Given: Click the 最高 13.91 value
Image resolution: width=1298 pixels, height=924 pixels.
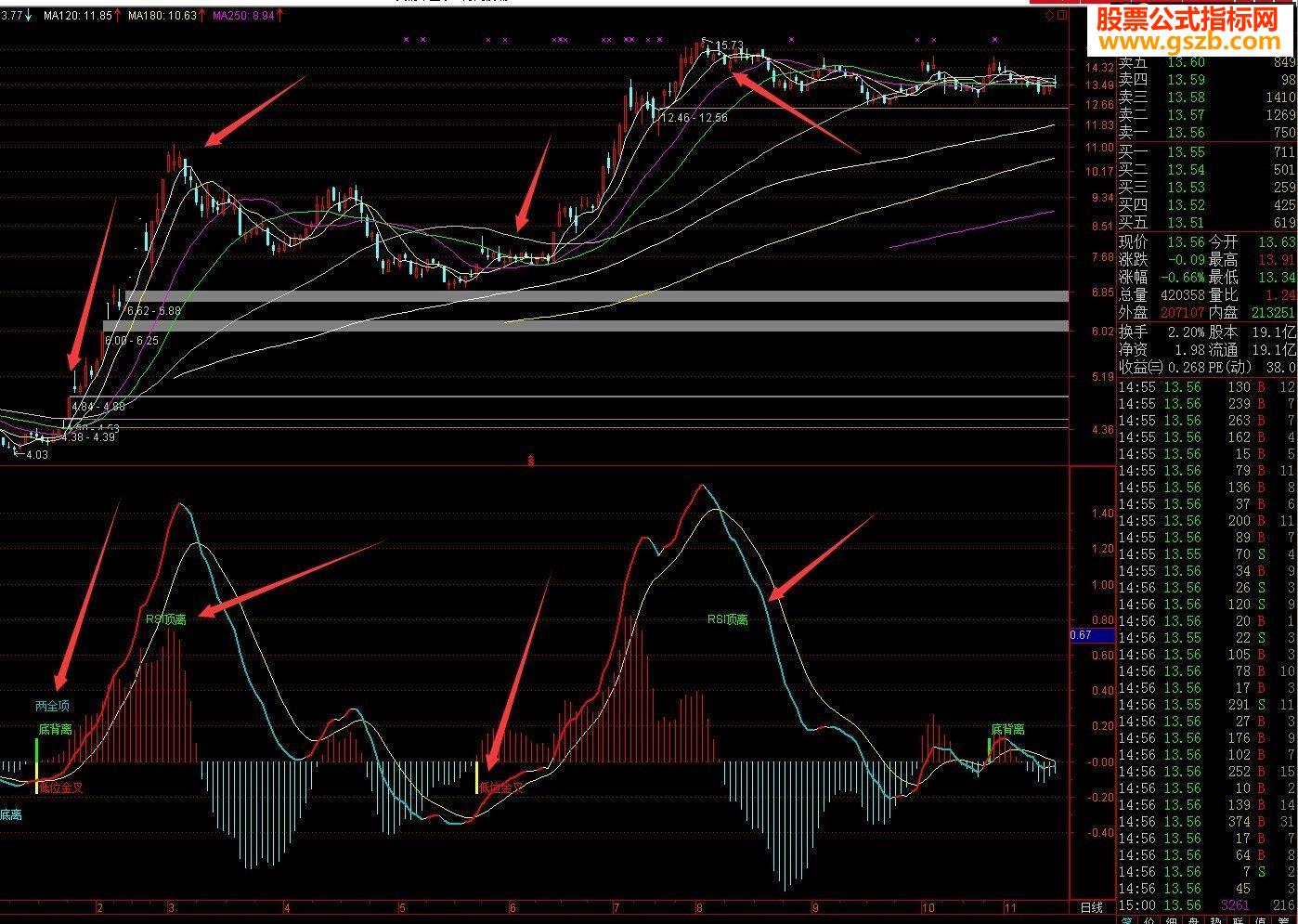Looking at the screenshot, I should (x=1277, y=260).
